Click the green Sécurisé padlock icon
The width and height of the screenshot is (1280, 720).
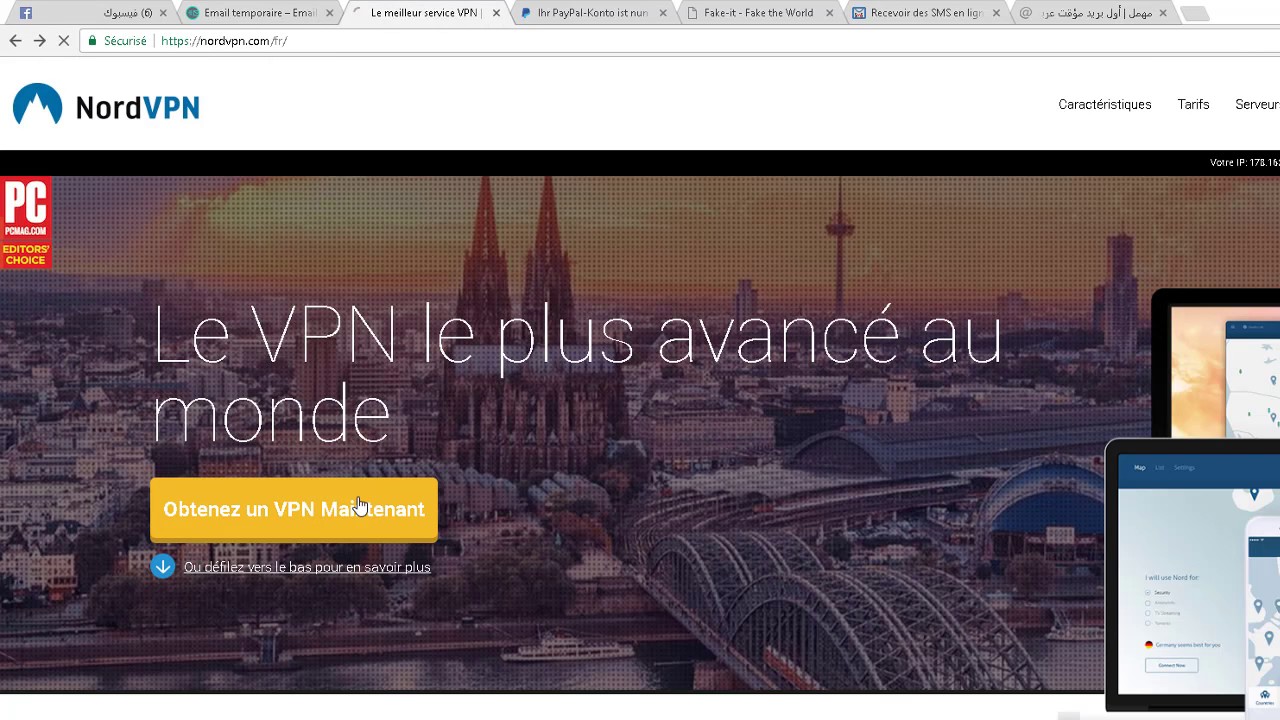[x=93, y=41]
